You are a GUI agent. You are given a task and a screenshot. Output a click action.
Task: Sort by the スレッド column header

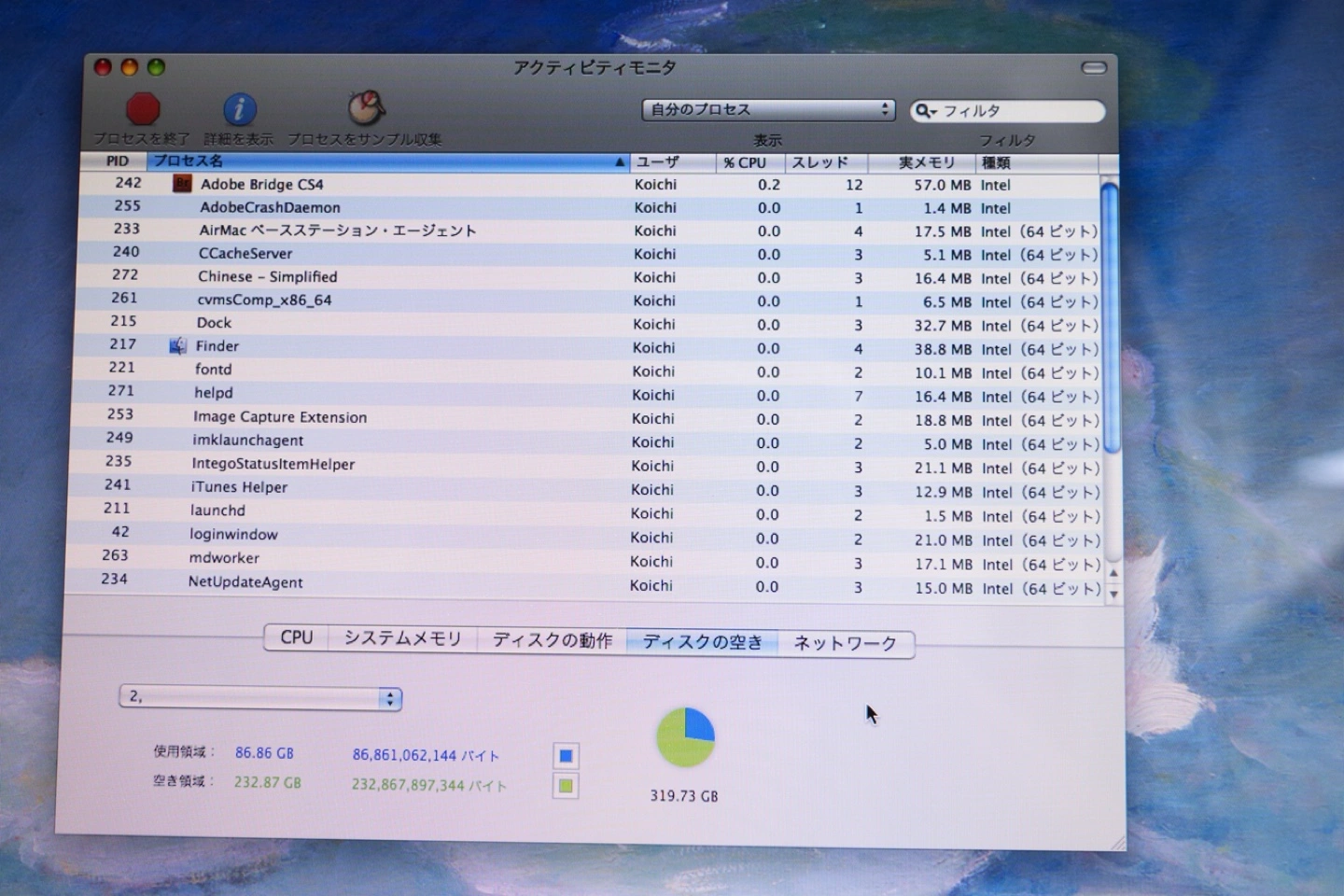pos(826,162)
